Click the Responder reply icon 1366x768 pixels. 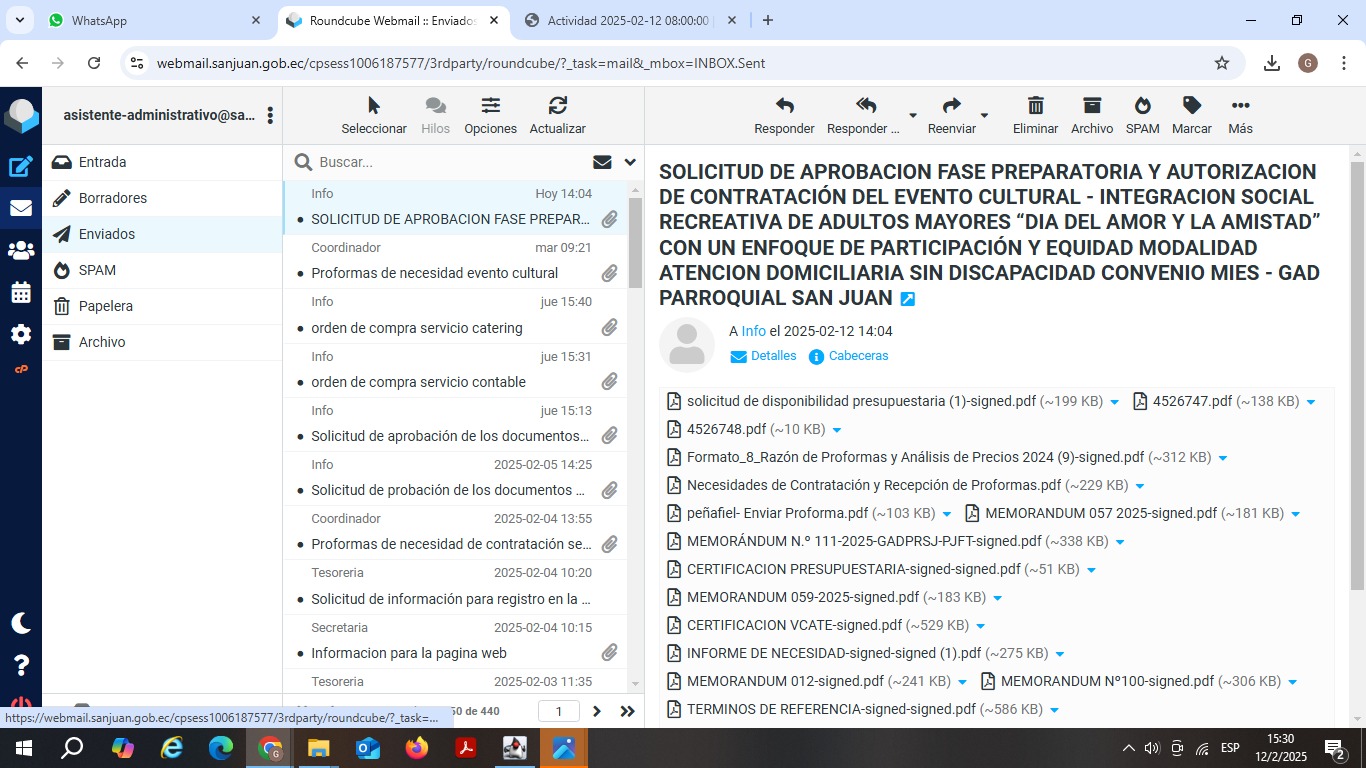pyautogui.click(x=784, y=106)
